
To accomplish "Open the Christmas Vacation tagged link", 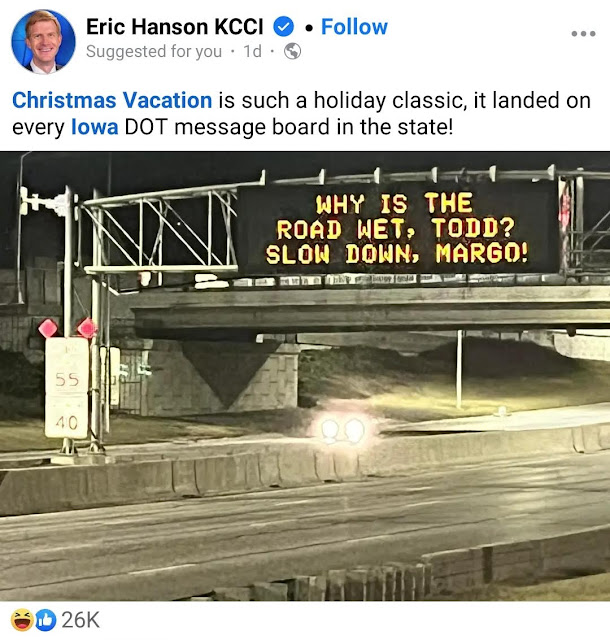I will pyautogui.click(x=112, y=100).
